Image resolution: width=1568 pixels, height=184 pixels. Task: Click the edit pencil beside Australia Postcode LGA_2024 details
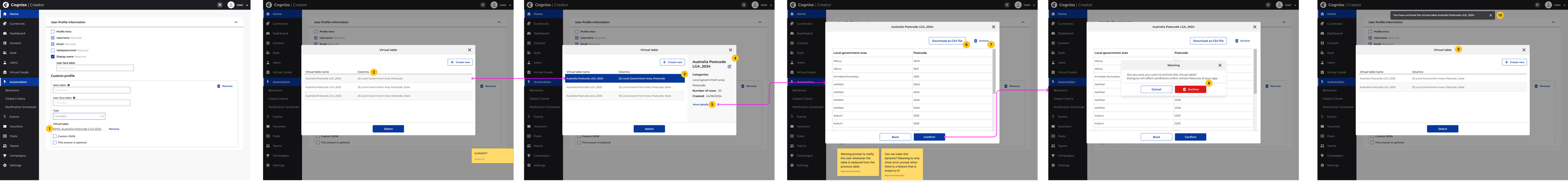pyautogui.click(x=729, y=66)
